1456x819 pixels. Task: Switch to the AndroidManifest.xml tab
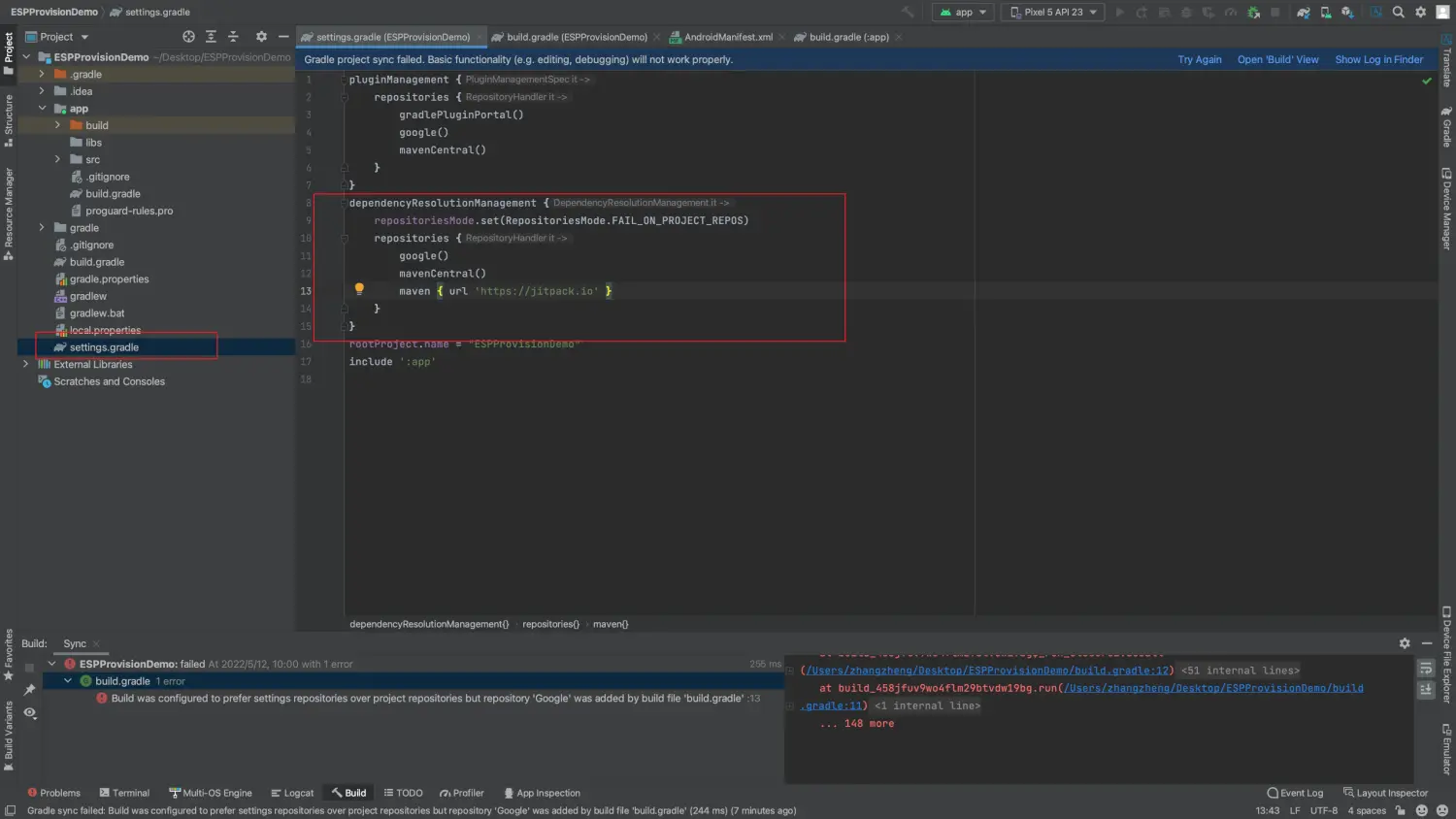[x=728, y=37]
